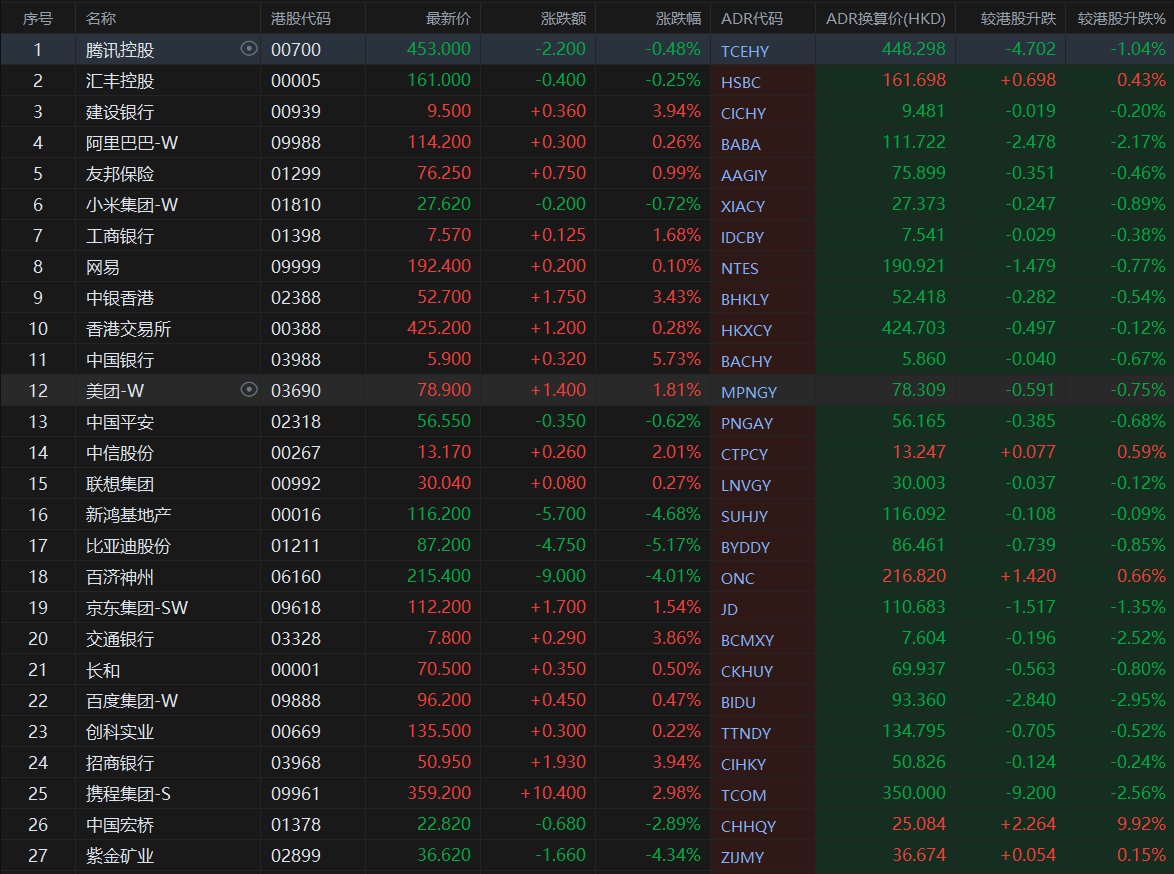Click latest price 359.200
The height and width of the screenshot is (874, 1174).
tap(439, 793)
